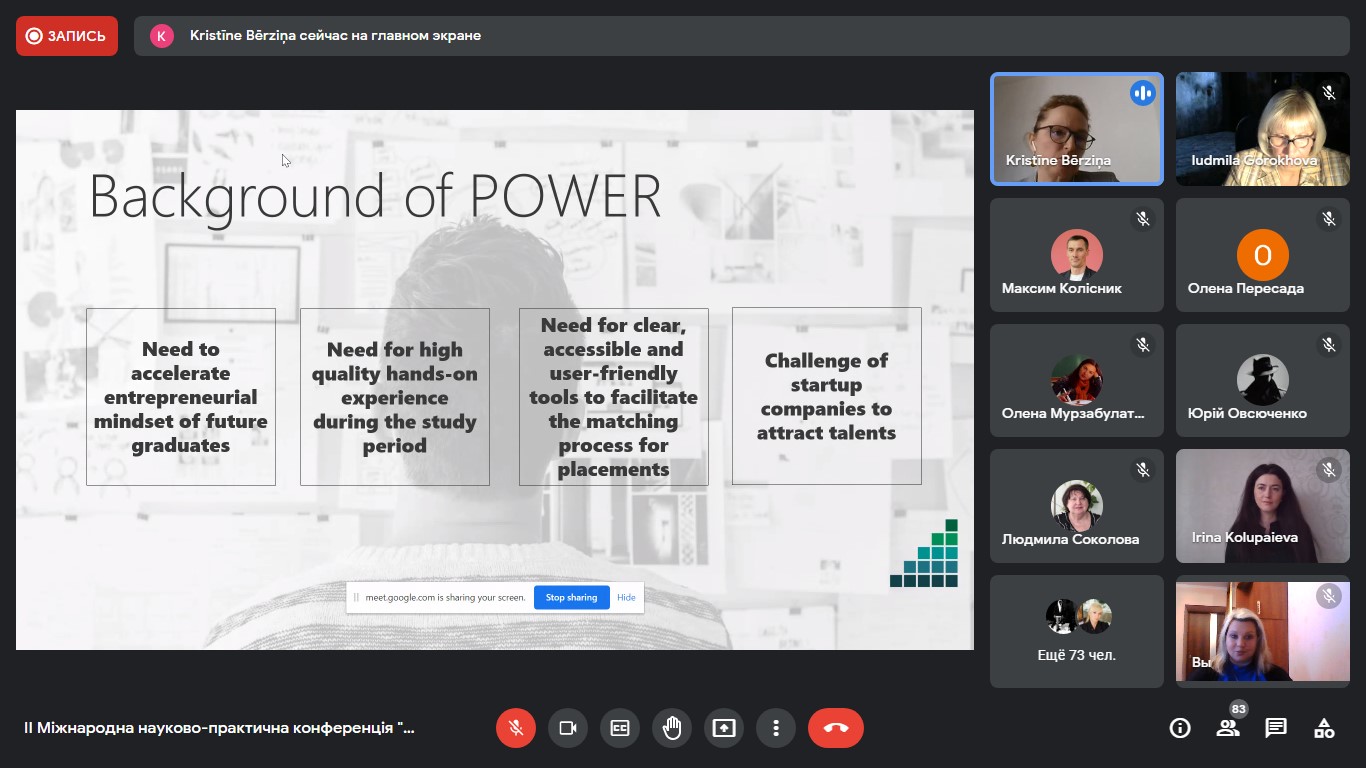
Task: Expand the 'Ещё 73 чел.' participants tile
Action: tap(1076, 631)
